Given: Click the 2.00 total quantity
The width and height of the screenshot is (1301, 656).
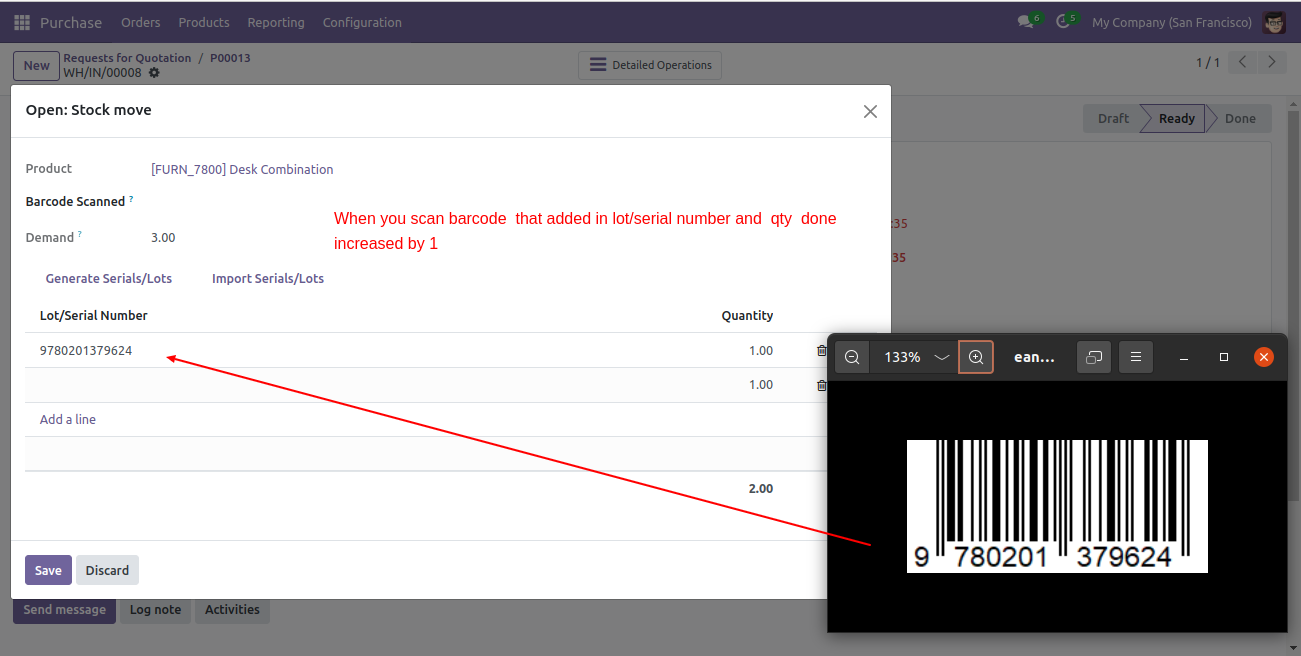Looking at the screenshot, I should pos(761,489).
